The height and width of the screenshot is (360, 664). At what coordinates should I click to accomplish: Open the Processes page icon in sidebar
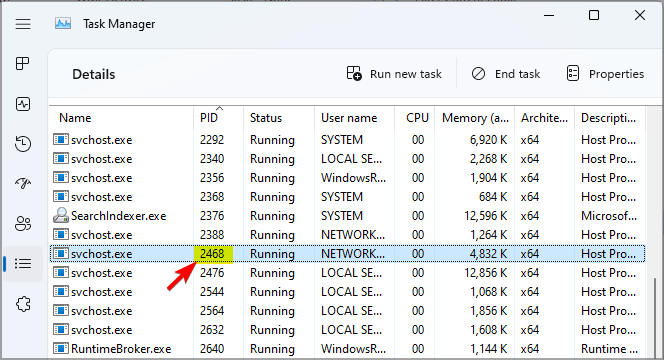(23, 64)
